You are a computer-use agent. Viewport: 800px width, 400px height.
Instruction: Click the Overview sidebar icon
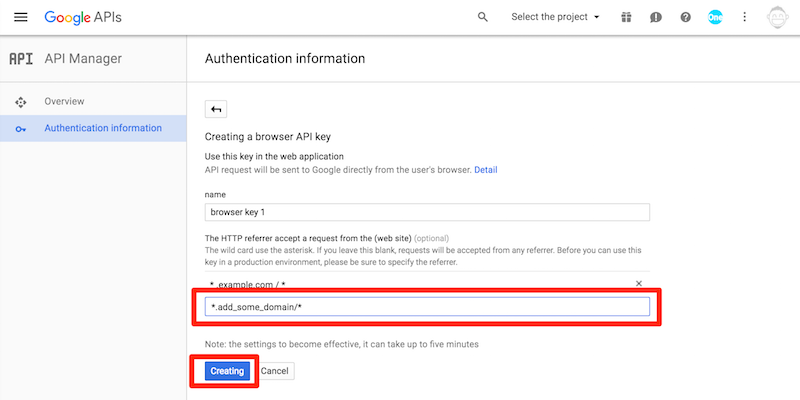pyautogui.click(x=20, y=102)
